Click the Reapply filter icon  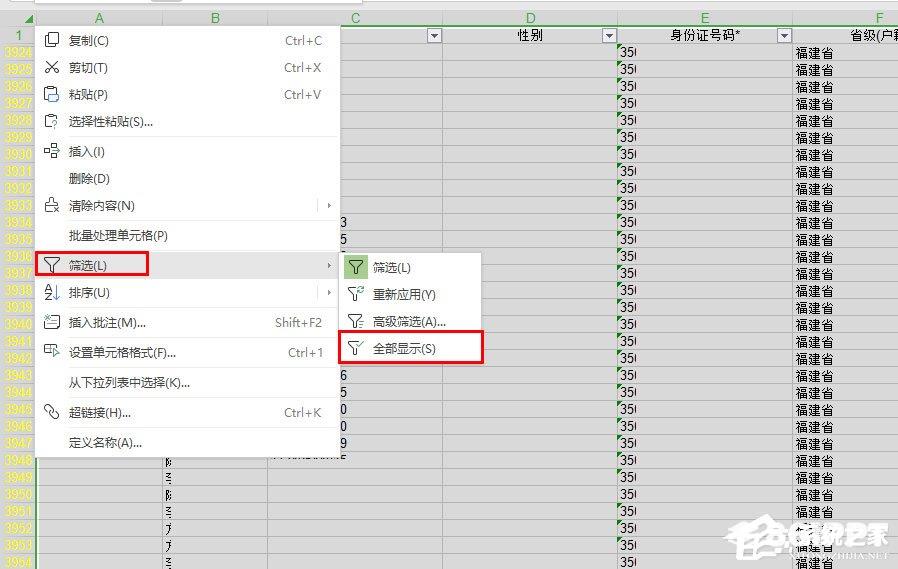[356, 294]
